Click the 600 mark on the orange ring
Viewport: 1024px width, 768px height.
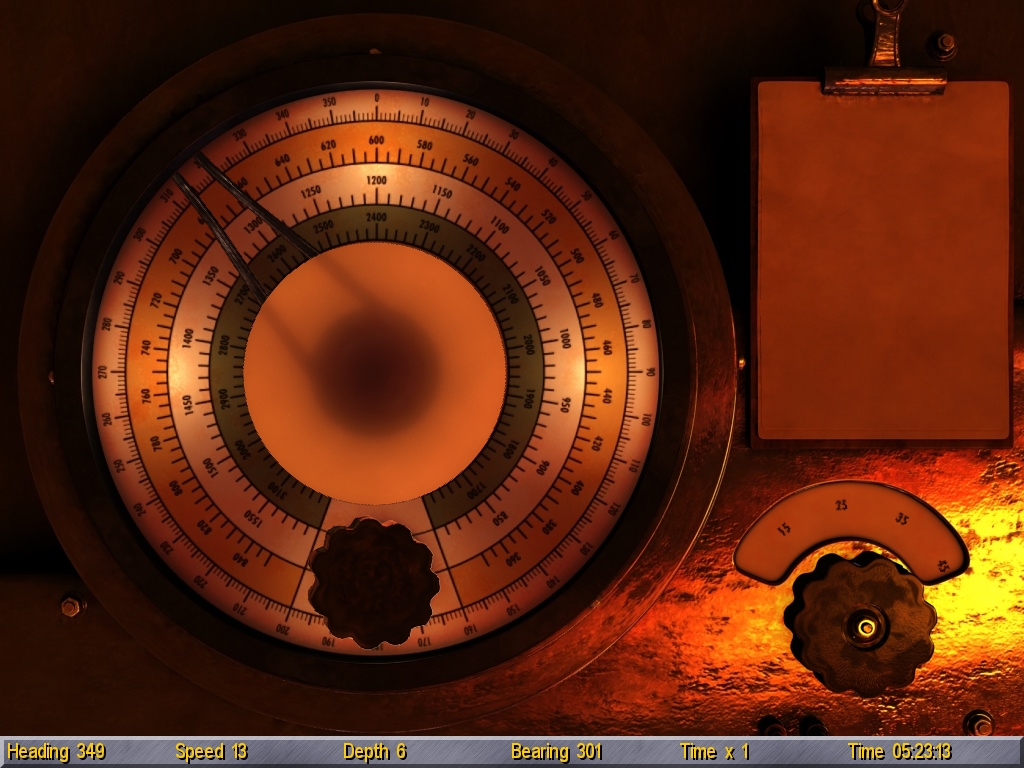tap(376, 141)
